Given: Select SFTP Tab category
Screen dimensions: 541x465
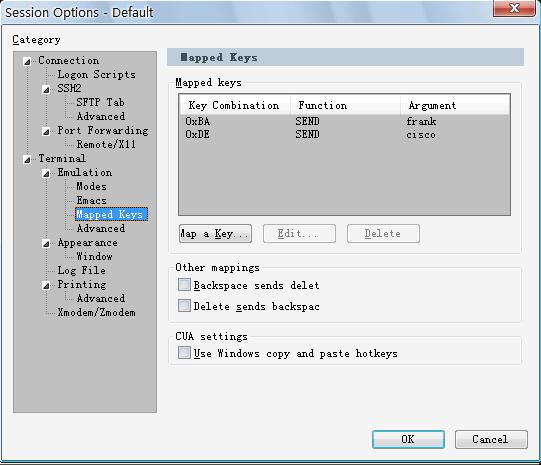Looking at the screenshot, I should click(100, 102).
